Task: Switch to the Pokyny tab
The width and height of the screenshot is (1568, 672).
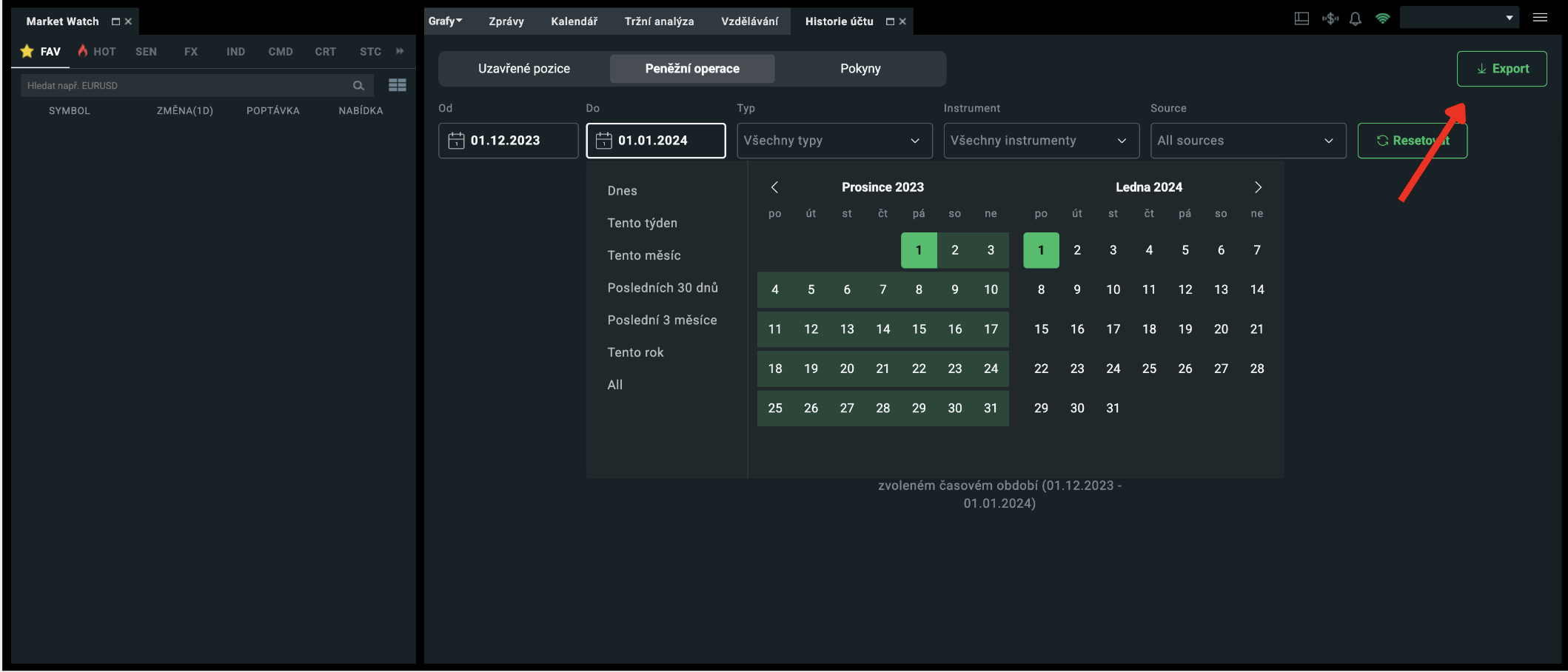Action: (860, 69)
